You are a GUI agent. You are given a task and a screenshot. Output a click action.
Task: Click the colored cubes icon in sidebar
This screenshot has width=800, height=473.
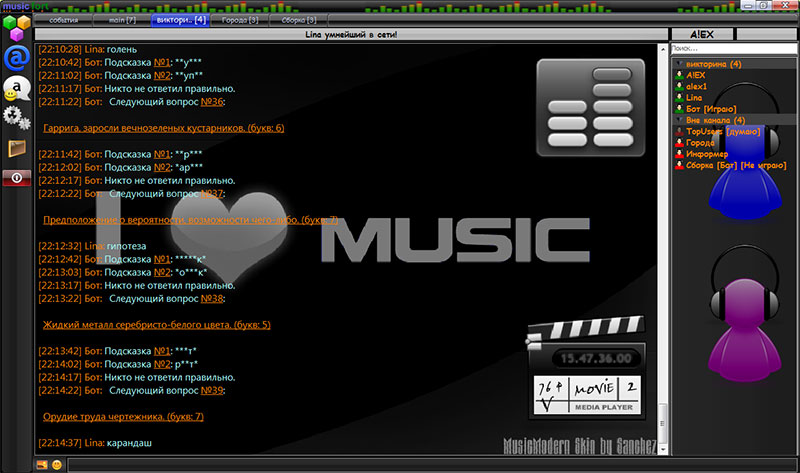coord(15,25)
